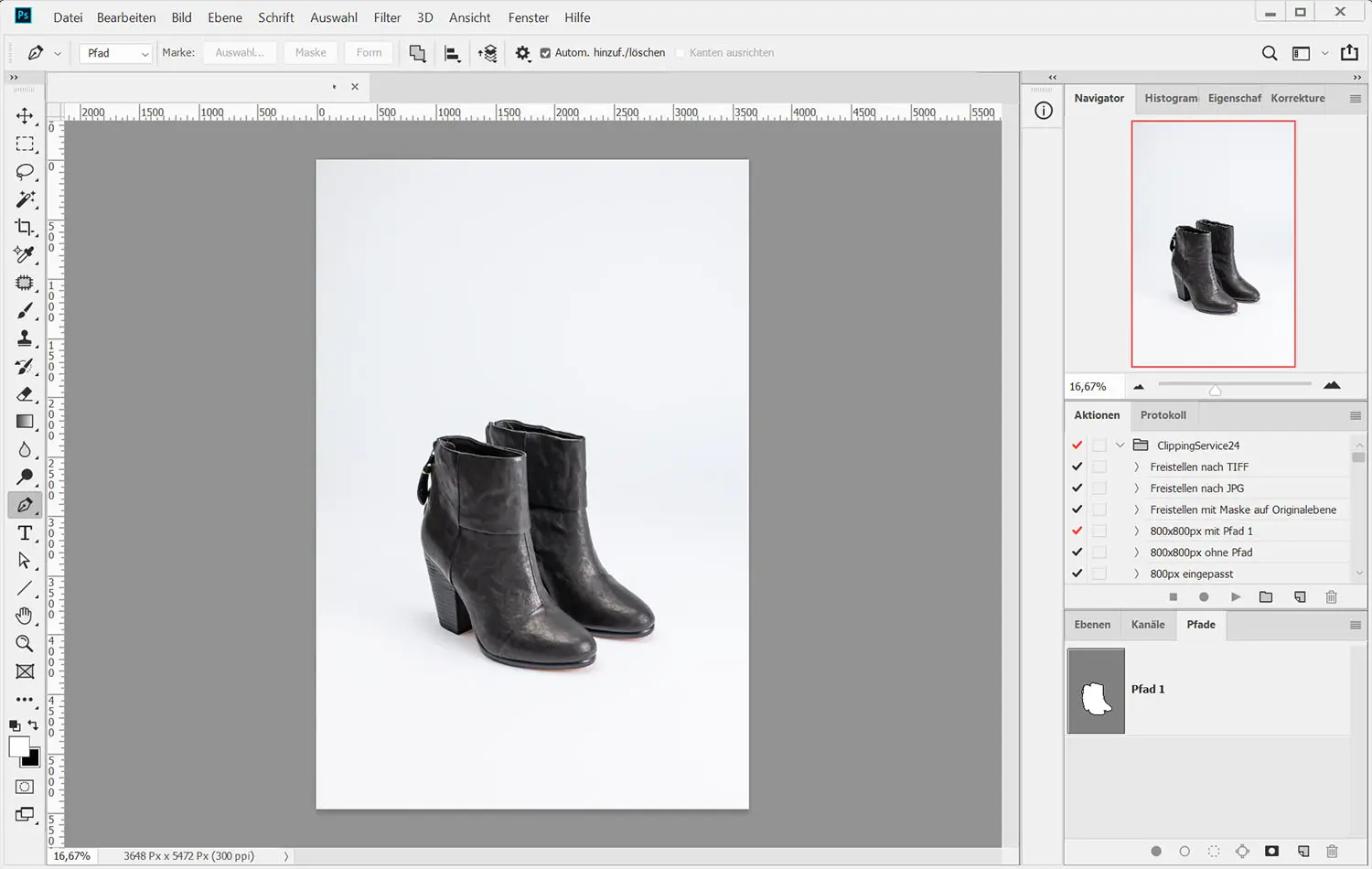Select the Hand tool
The image size is (1372, 869).
coord(25,616)
